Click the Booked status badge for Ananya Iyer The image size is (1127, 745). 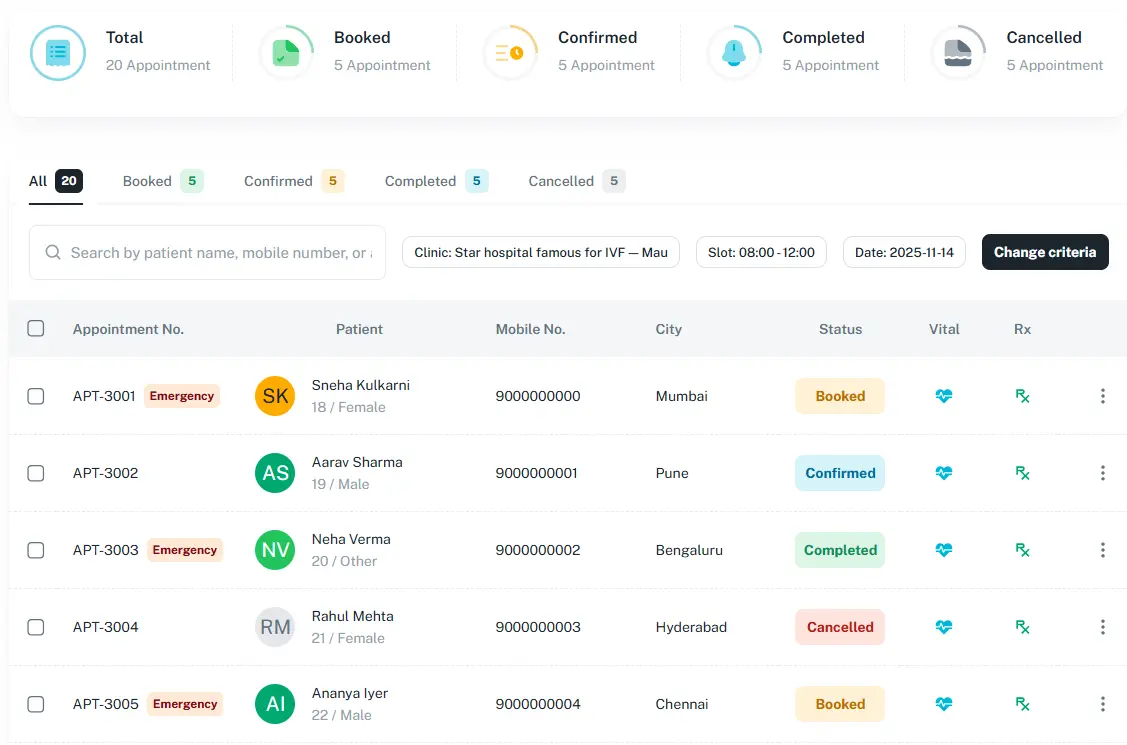[x=840, y=704]
